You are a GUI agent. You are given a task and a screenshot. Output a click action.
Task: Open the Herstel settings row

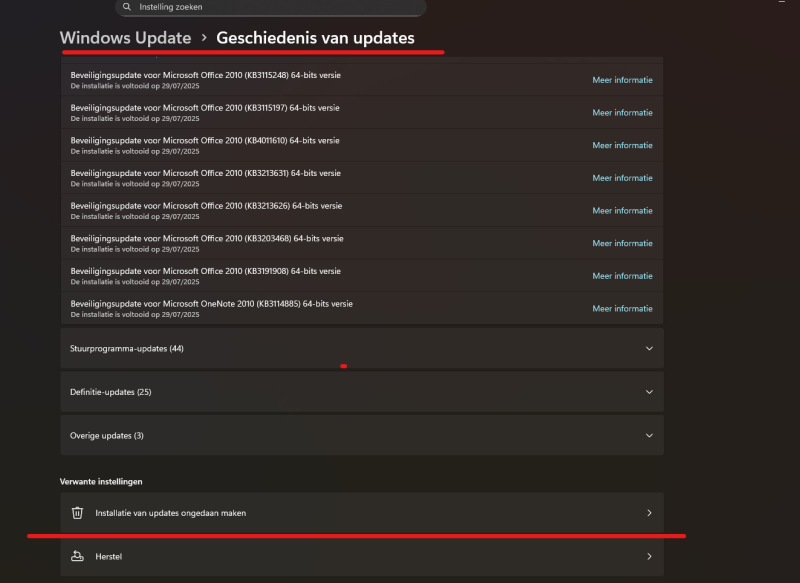[362, 556]
